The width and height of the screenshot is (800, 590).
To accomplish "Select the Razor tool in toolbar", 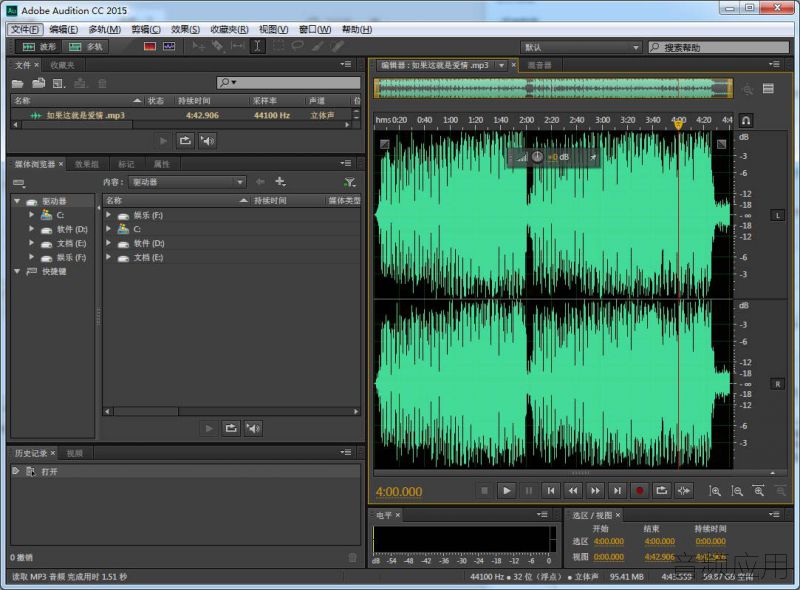I will point(218,46).
